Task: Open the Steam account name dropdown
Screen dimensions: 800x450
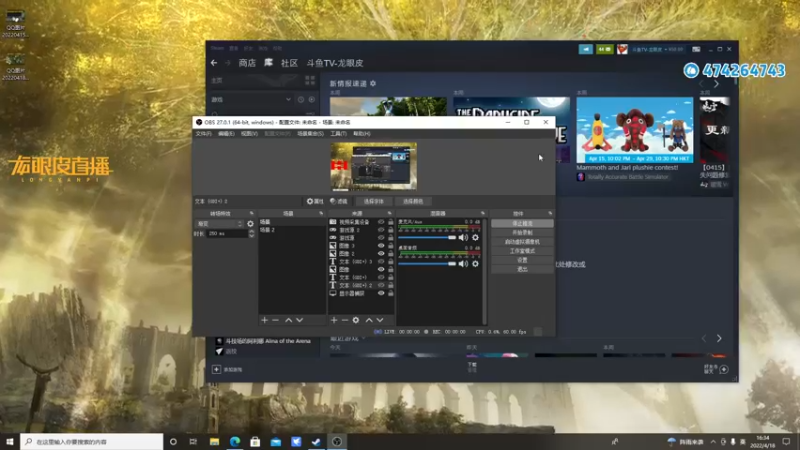Action: [x=658, y=49]
